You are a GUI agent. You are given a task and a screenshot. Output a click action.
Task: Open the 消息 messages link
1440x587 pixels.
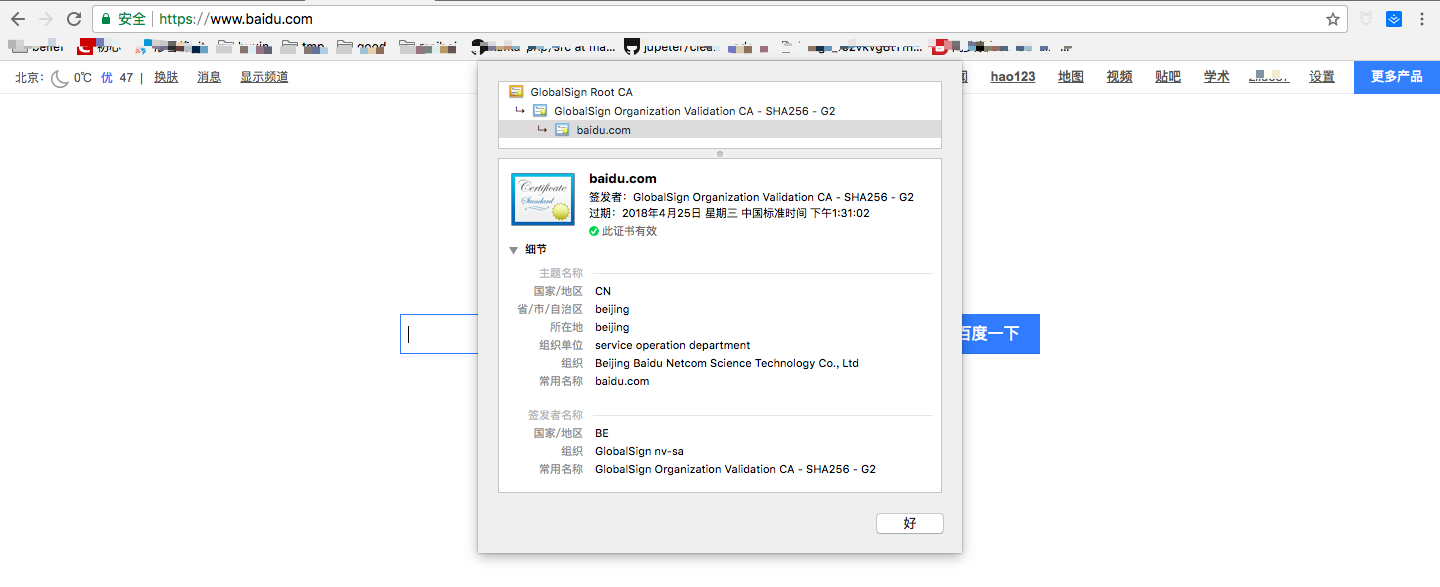pos(209,77)
